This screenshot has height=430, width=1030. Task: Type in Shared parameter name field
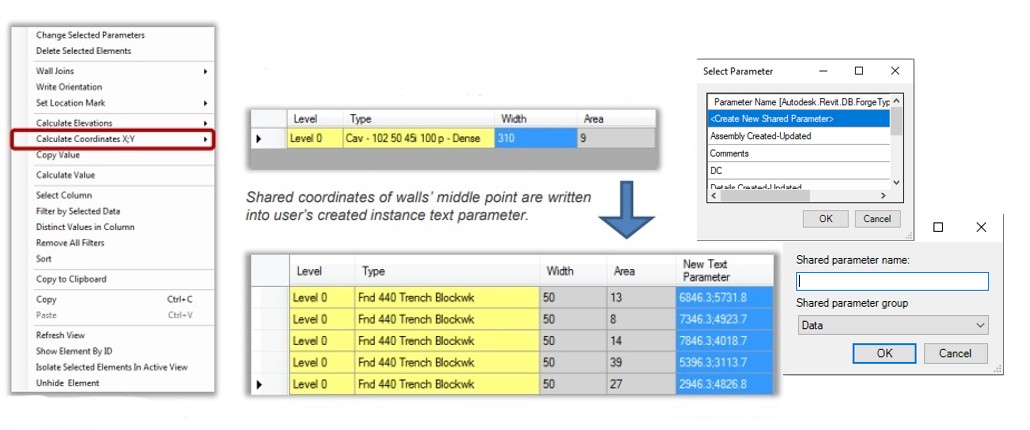891,282
